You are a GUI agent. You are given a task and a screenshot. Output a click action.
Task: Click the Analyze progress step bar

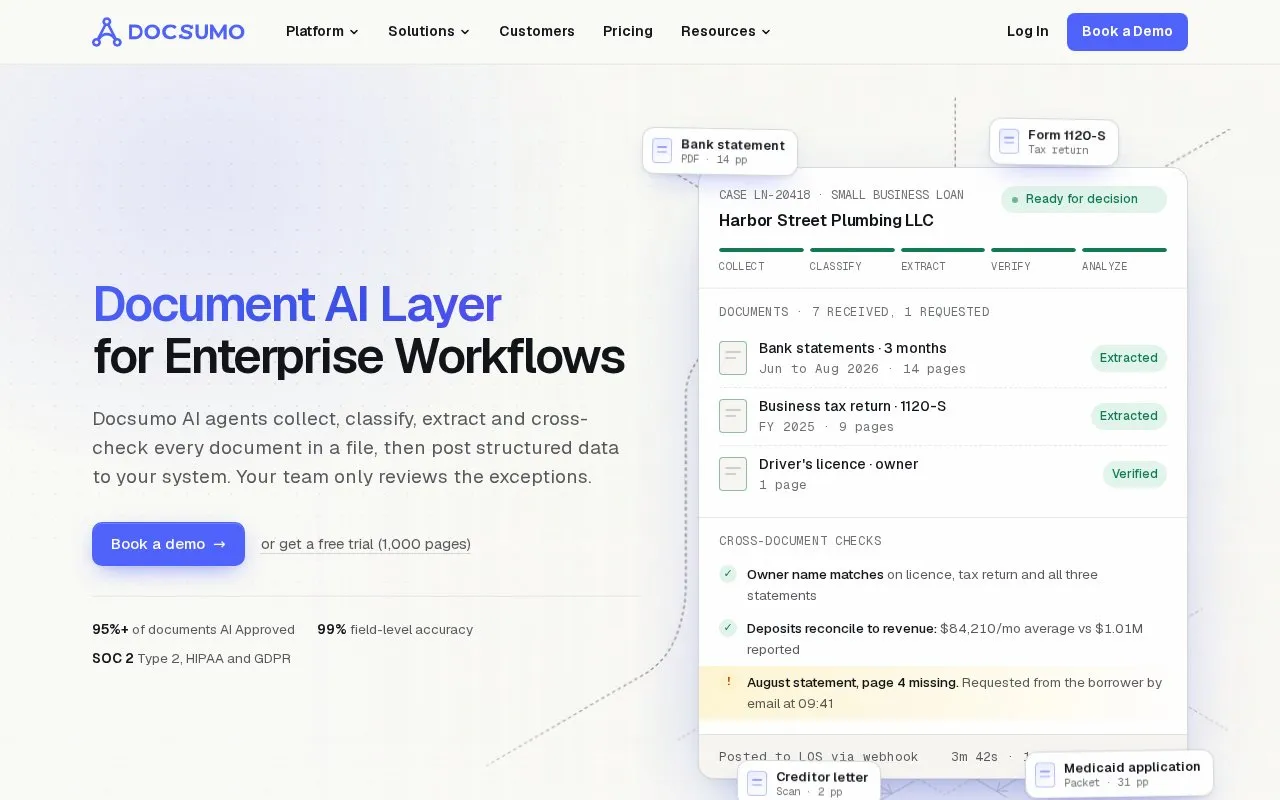pos(1124,250)
